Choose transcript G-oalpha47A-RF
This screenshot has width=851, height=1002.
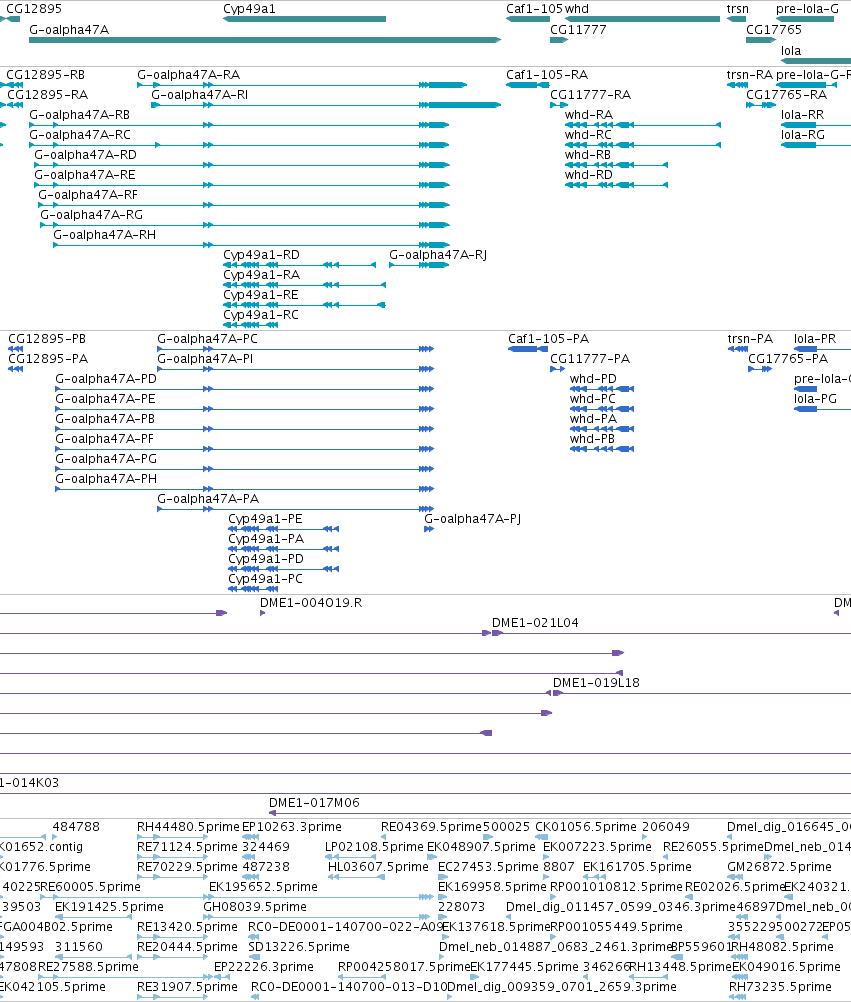[88, 195]
